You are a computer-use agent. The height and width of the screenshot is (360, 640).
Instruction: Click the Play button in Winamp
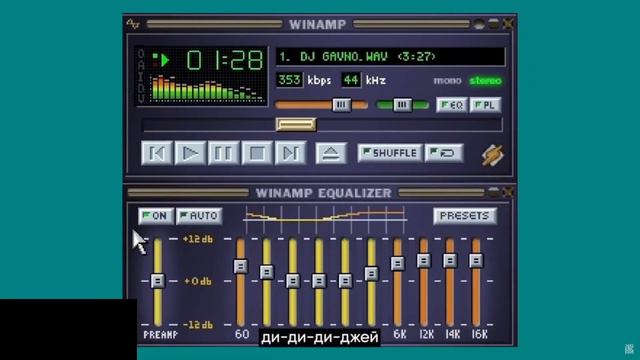click(x=190, y=153)
